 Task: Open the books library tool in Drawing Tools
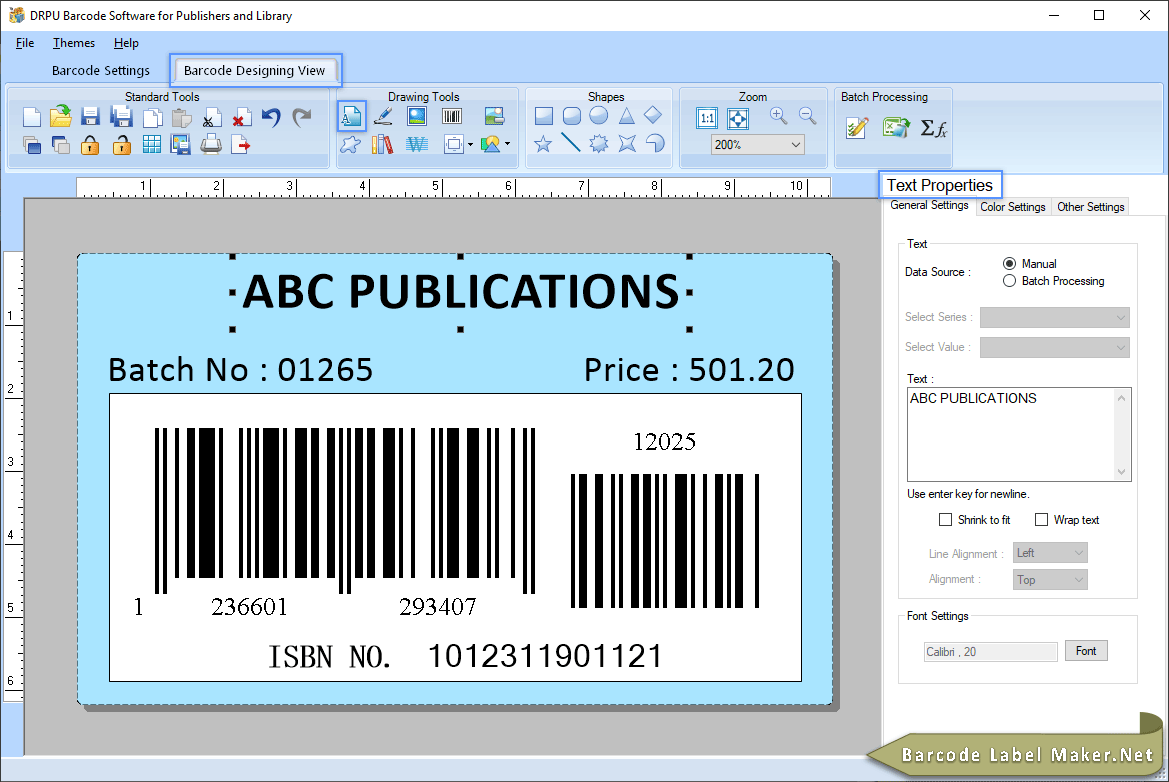click(x=382, y=144)
